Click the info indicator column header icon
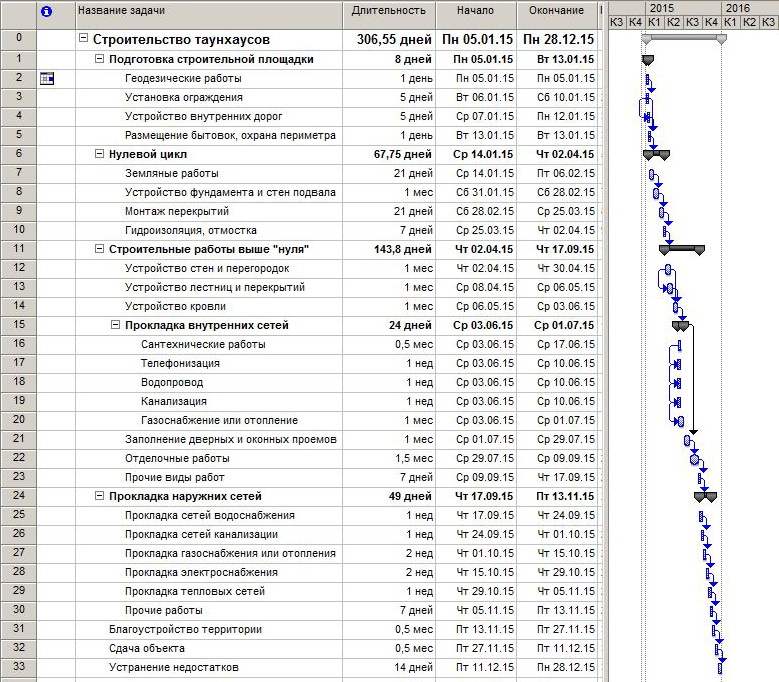Image resolution: width=779 pixels, height=682 pixels. 46,11
